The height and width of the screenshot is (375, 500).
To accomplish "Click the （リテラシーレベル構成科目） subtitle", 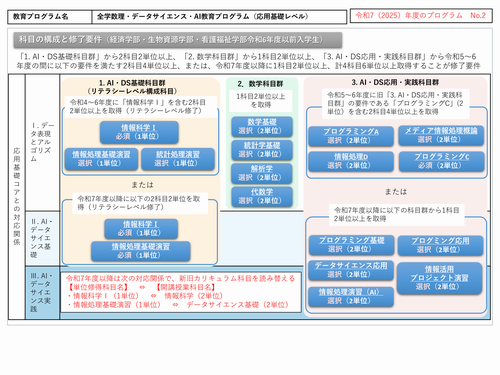I will pos(132,91).
